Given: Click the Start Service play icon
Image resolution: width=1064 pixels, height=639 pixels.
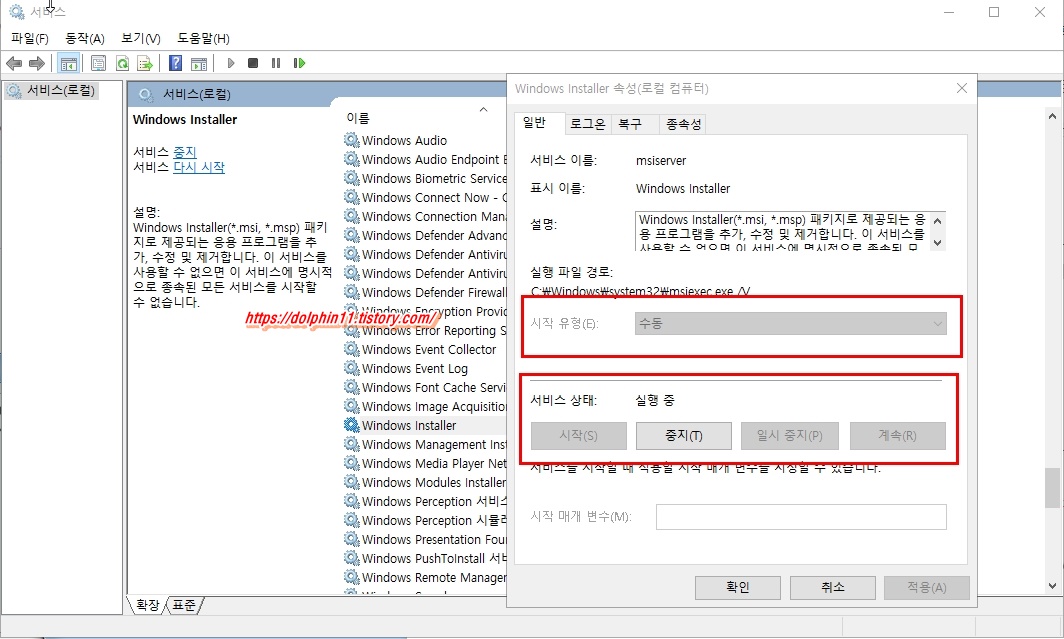Looking at the screenshot, I should tap(231, 63).
